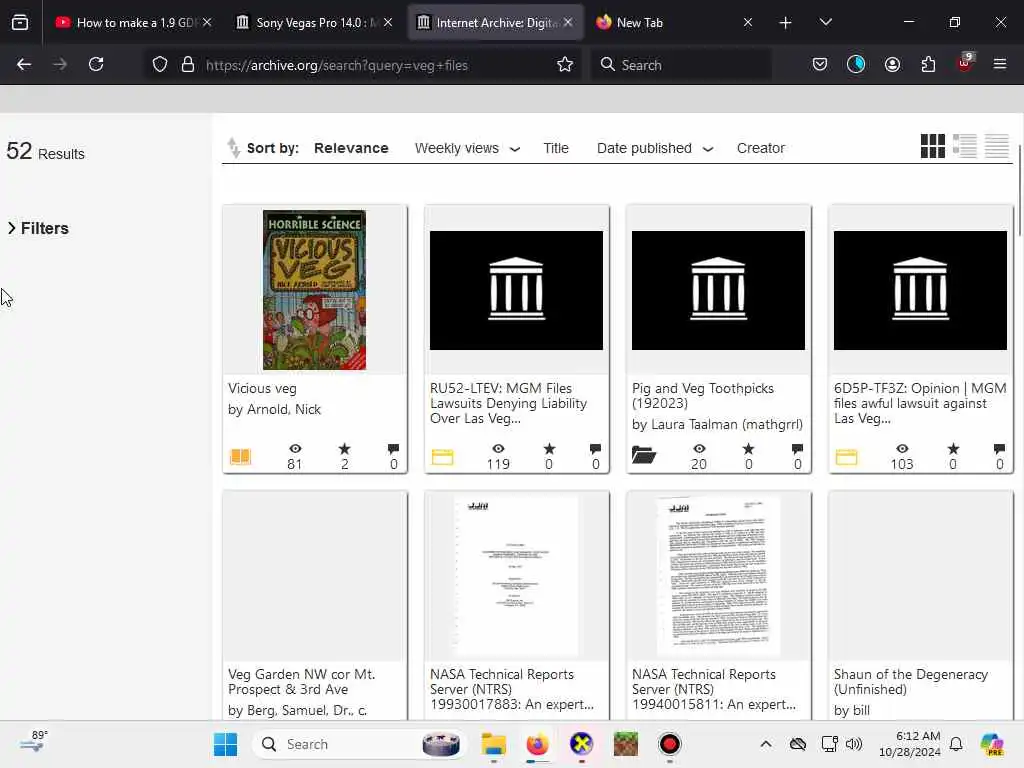Click the web media-type icon on 6D5P-TF3Z card

[846, 456]
